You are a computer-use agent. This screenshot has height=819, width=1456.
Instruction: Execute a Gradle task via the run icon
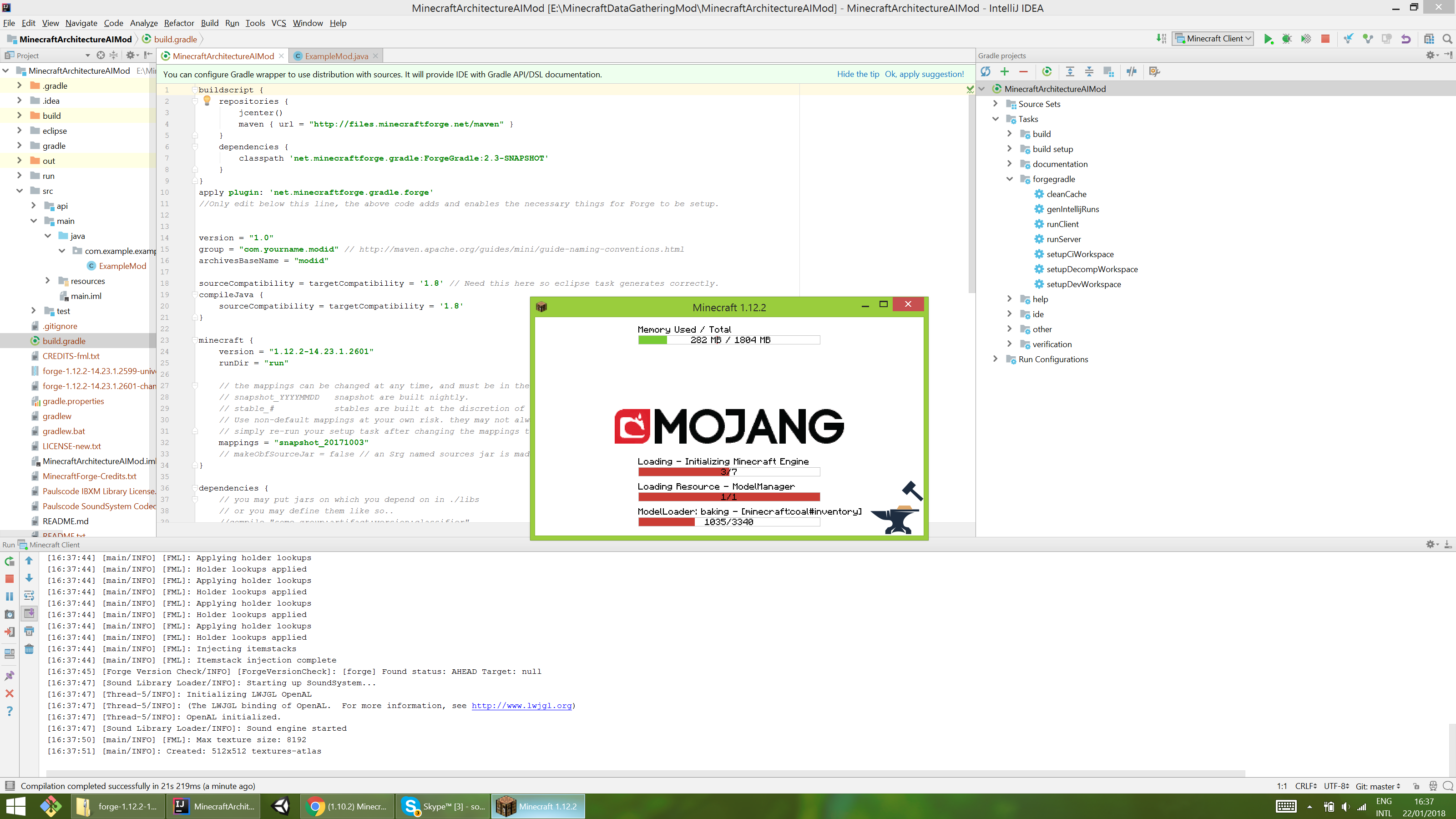point(1047,72)
